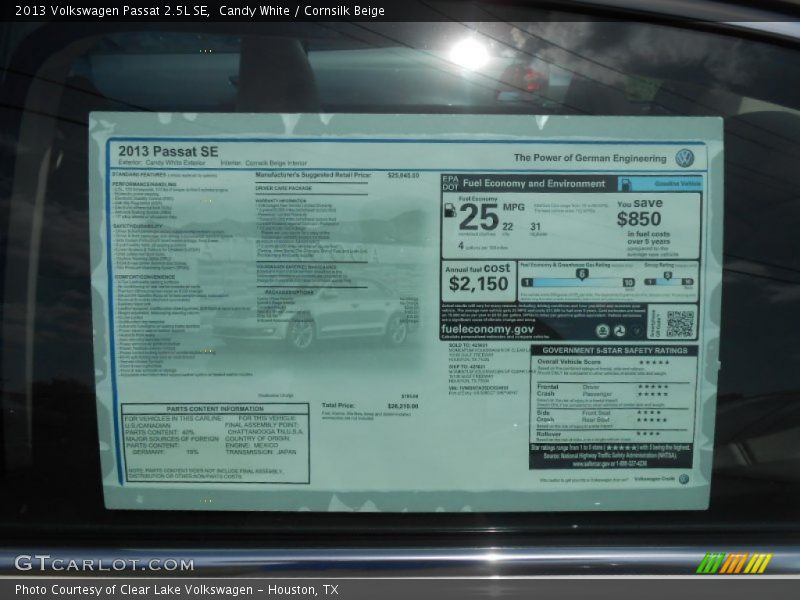Click the Overall Vehicle Score star rating
The height and width of the screenshot is (600, 800).
653,362
